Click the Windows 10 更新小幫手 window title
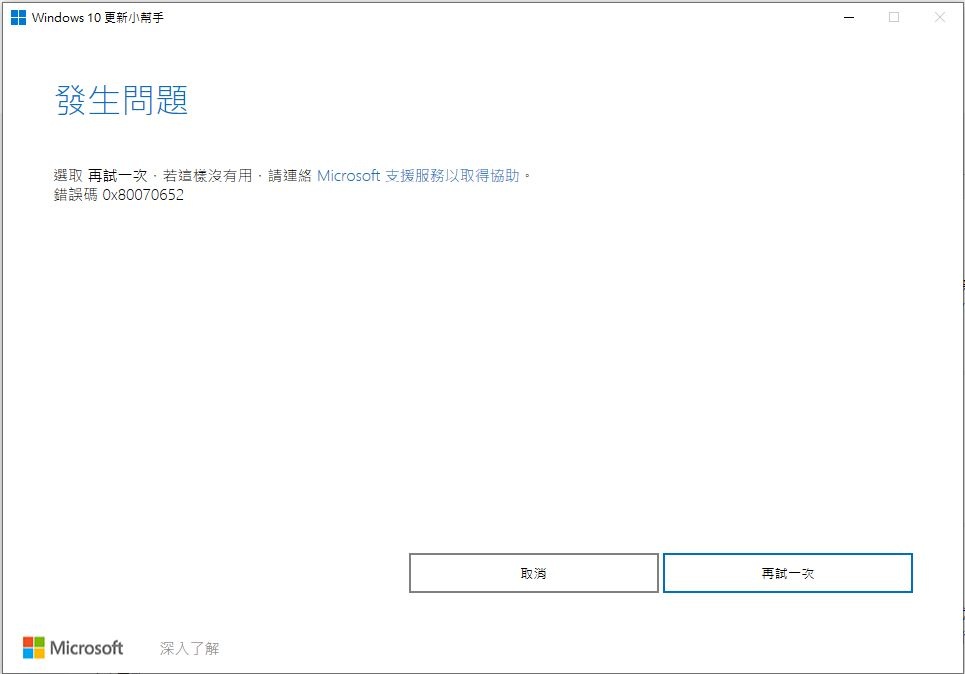The height and width of the screenshot is (674, 965). click(98, 17)
